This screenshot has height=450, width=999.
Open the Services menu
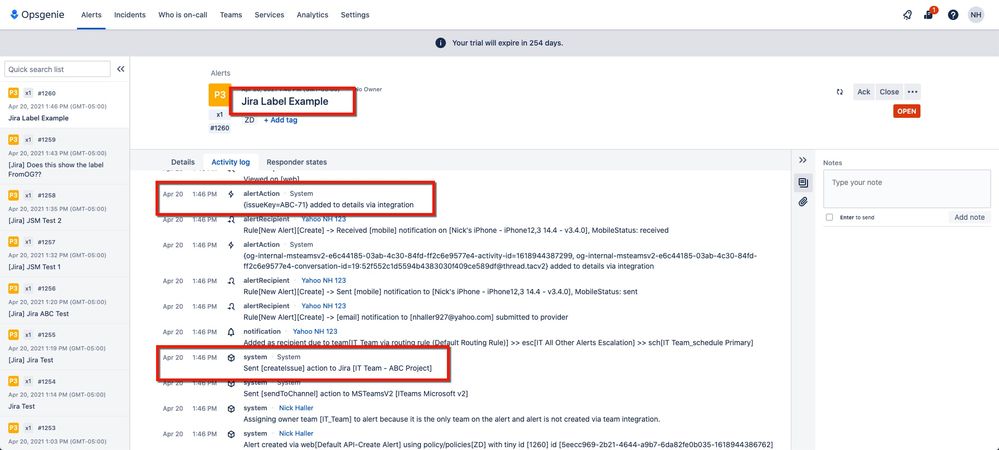click(x=269, y=15)
